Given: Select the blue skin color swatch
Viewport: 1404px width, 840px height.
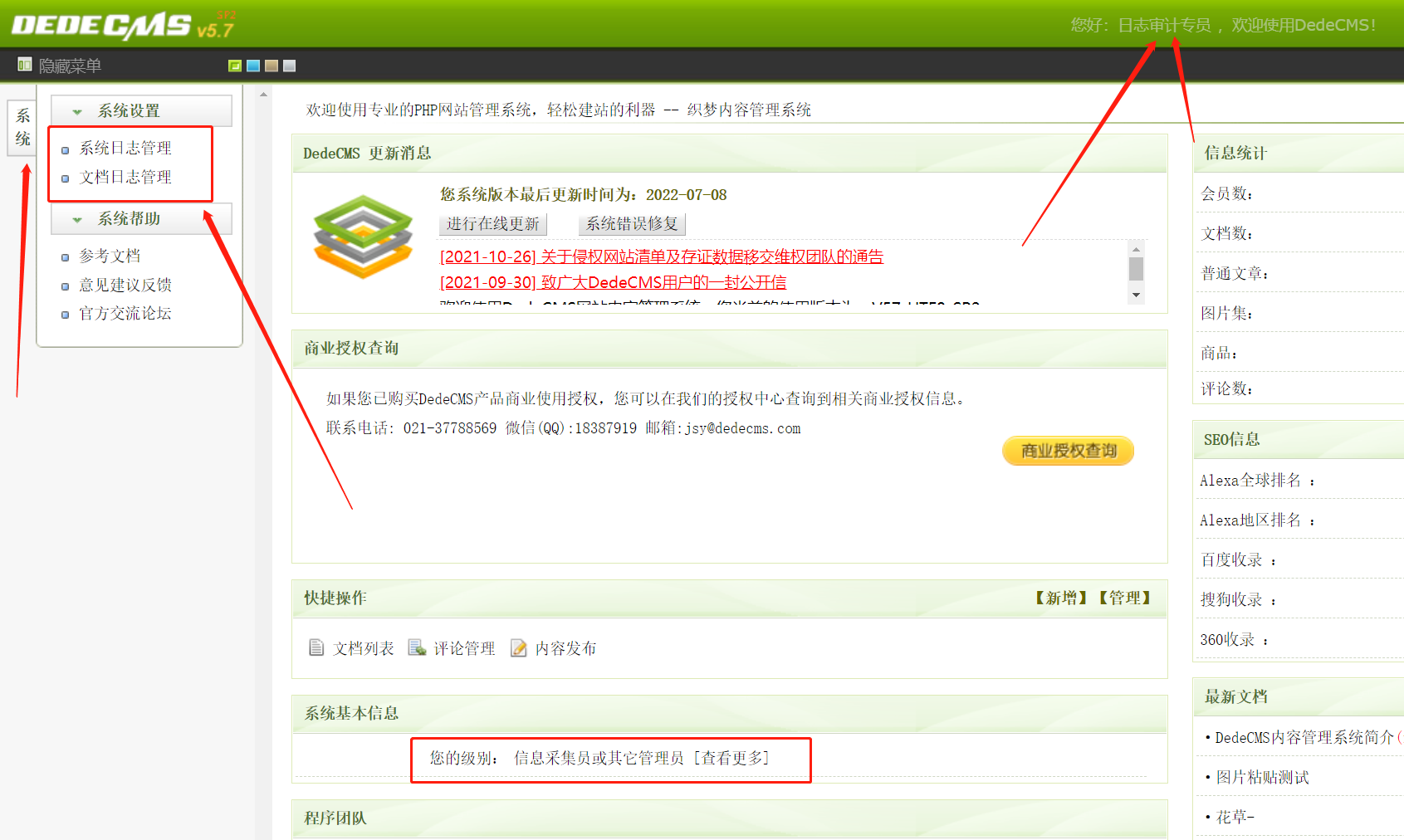Looking at the screenshot, I should (x=253, y=66).
